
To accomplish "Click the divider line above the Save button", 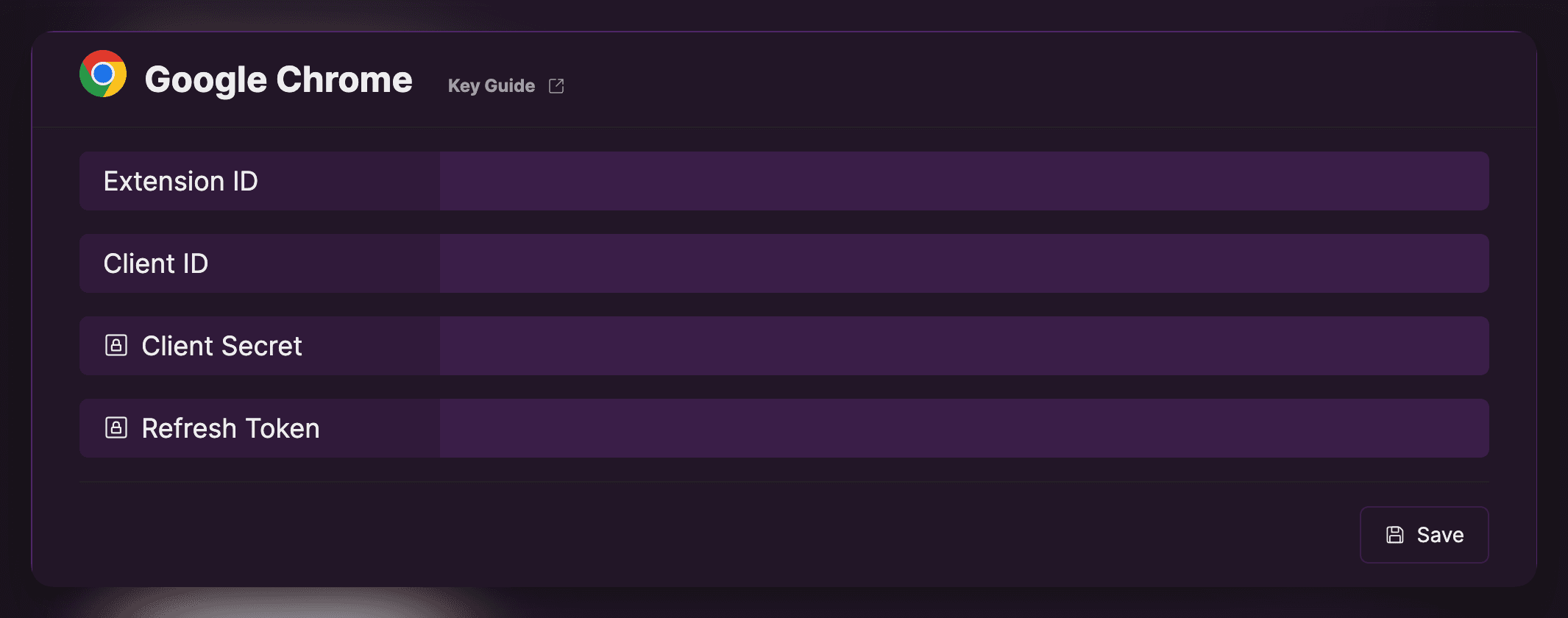I will point(784,482).
